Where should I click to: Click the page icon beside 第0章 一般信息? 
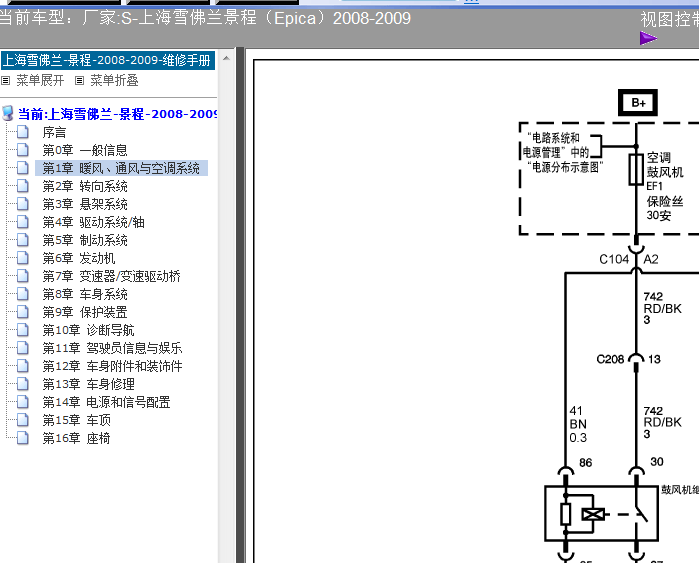click(23, 150)
